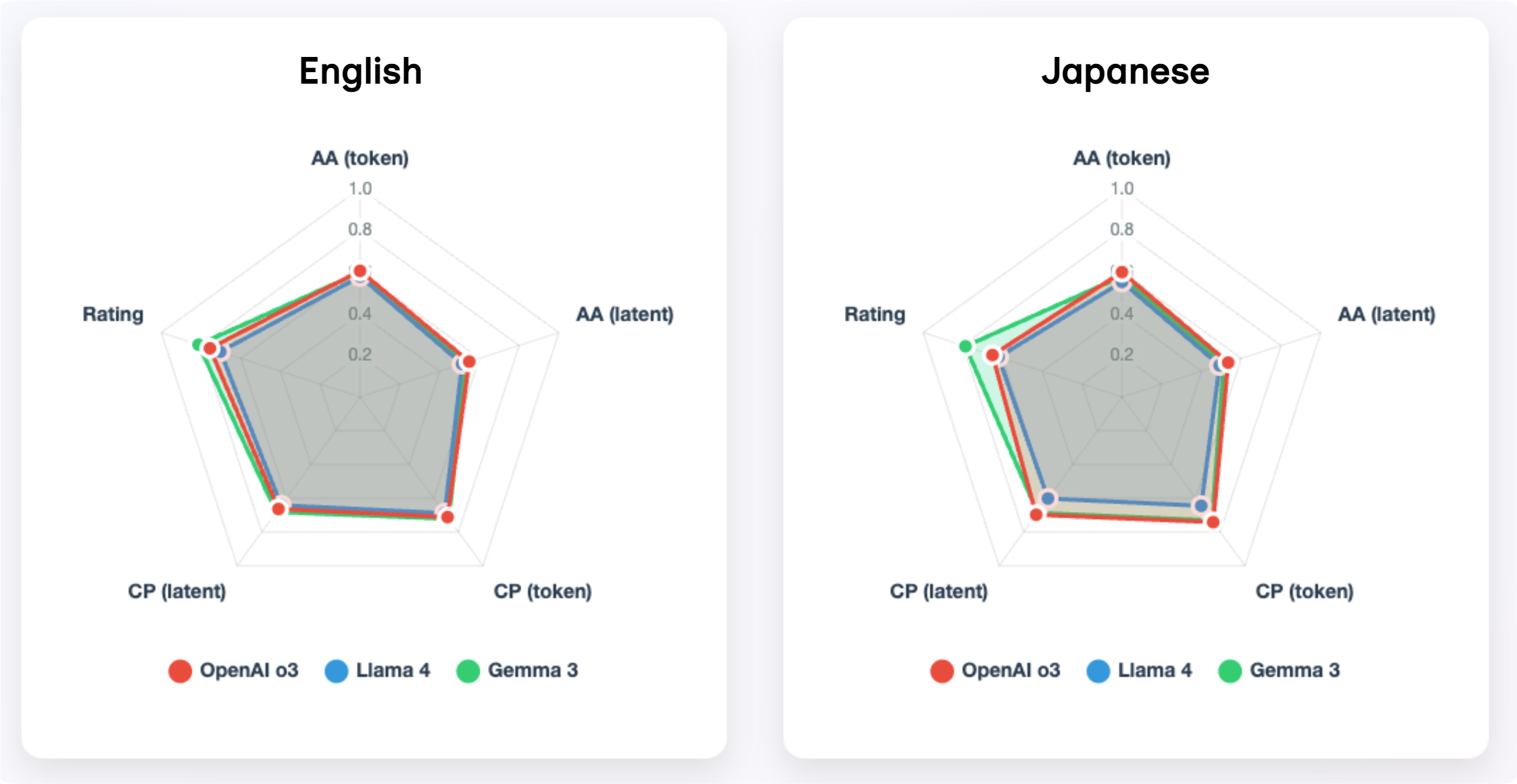The image size is (1517, 784).
Task: Click CP (token) axis label in Japanese chart
Action: (1304, 591)
